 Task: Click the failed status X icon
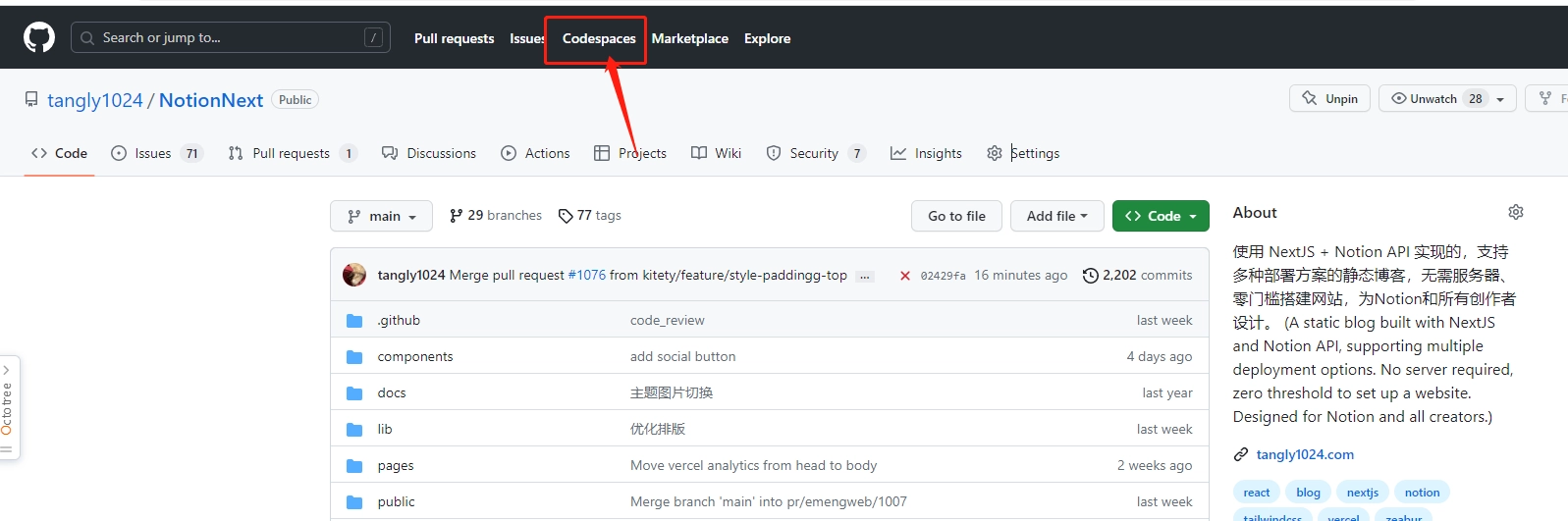tap(904, 276)
